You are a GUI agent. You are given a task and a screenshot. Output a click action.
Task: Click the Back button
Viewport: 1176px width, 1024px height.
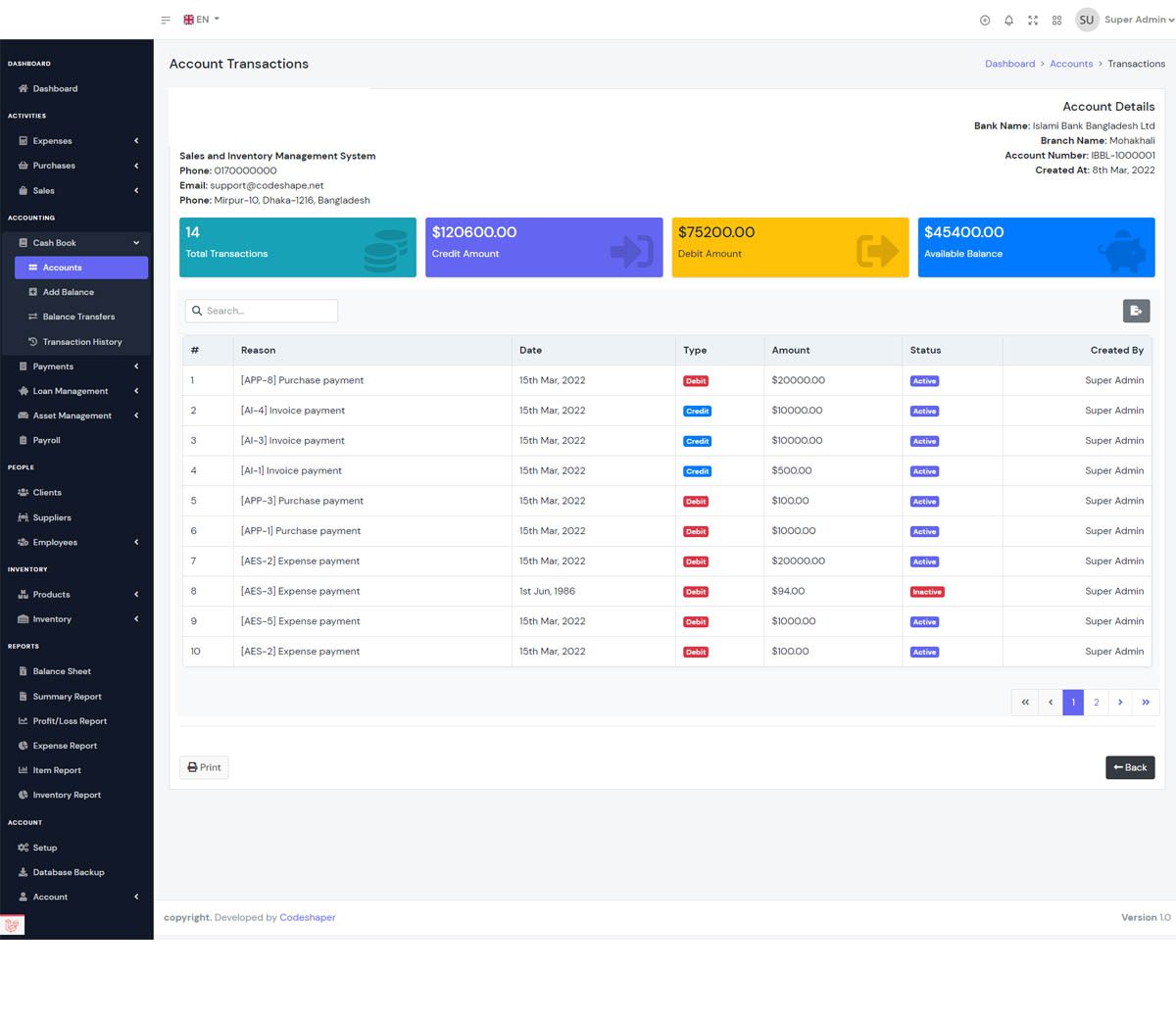(x=1130, y=767)
